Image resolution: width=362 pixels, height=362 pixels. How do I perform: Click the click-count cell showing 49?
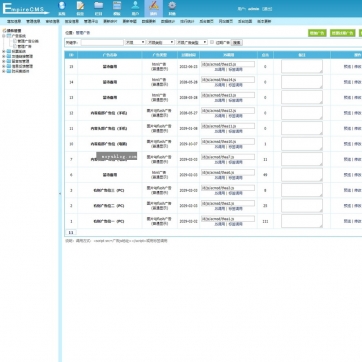(x=265, y=175)
